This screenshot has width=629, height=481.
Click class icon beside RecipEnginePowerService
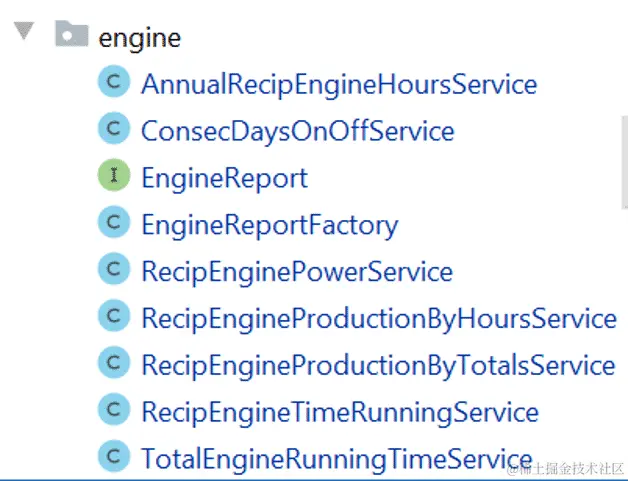[x=114, y=269]
